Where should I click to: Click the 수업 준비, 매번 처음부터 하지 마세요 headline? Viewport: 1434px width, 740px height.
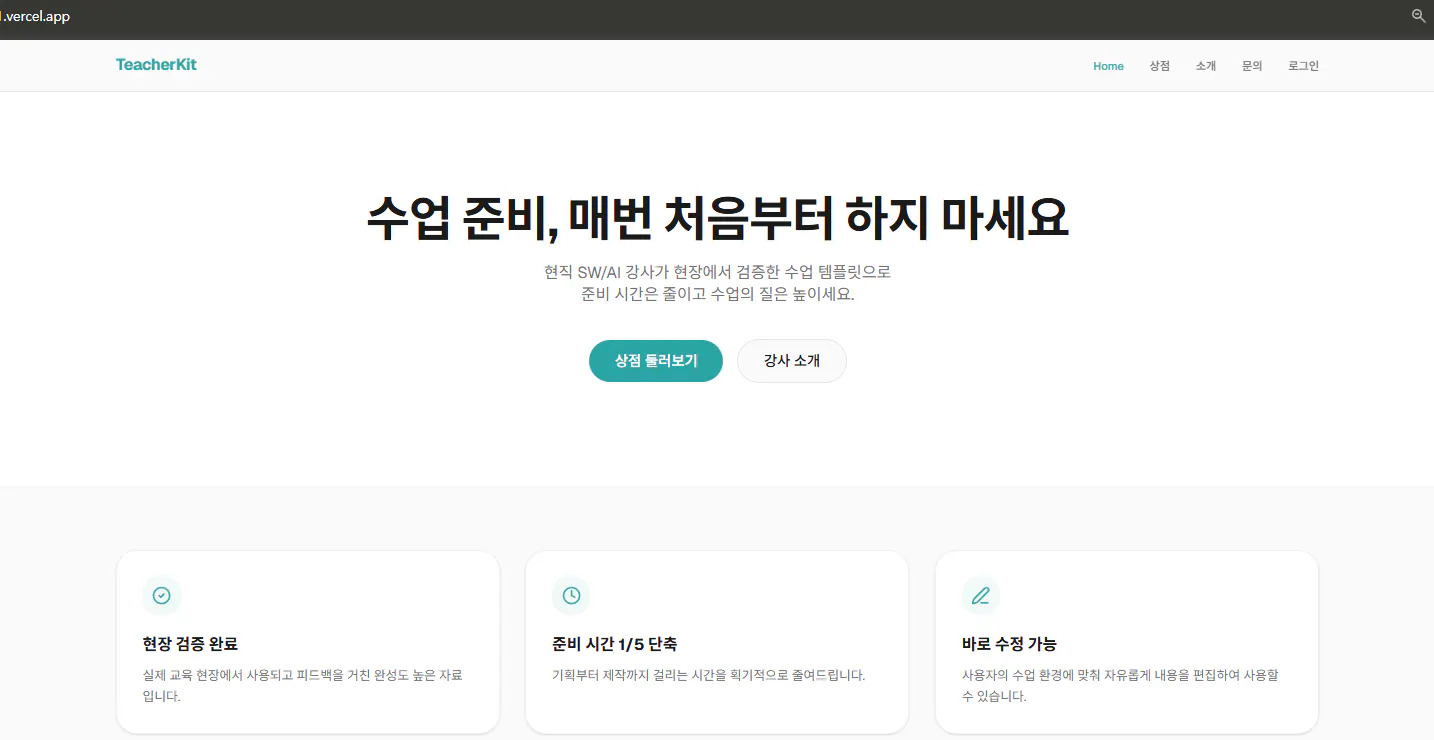(x=717, y=218)
